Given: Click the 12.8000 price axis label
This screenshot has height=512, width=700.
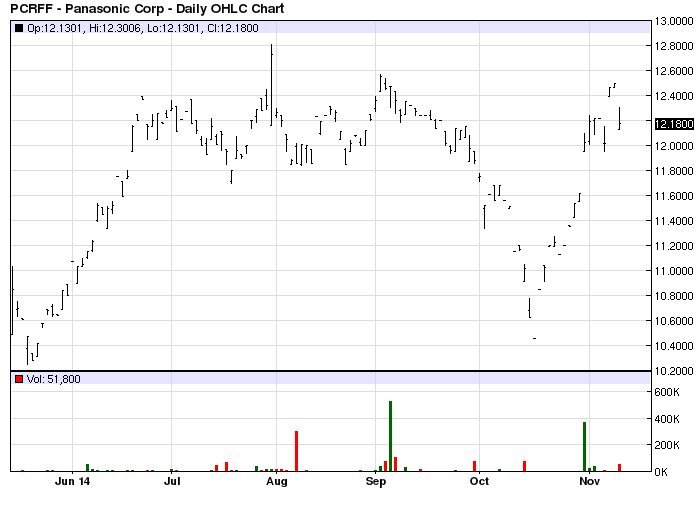Looking at the screenshot, I should click(x=674, y=46).
